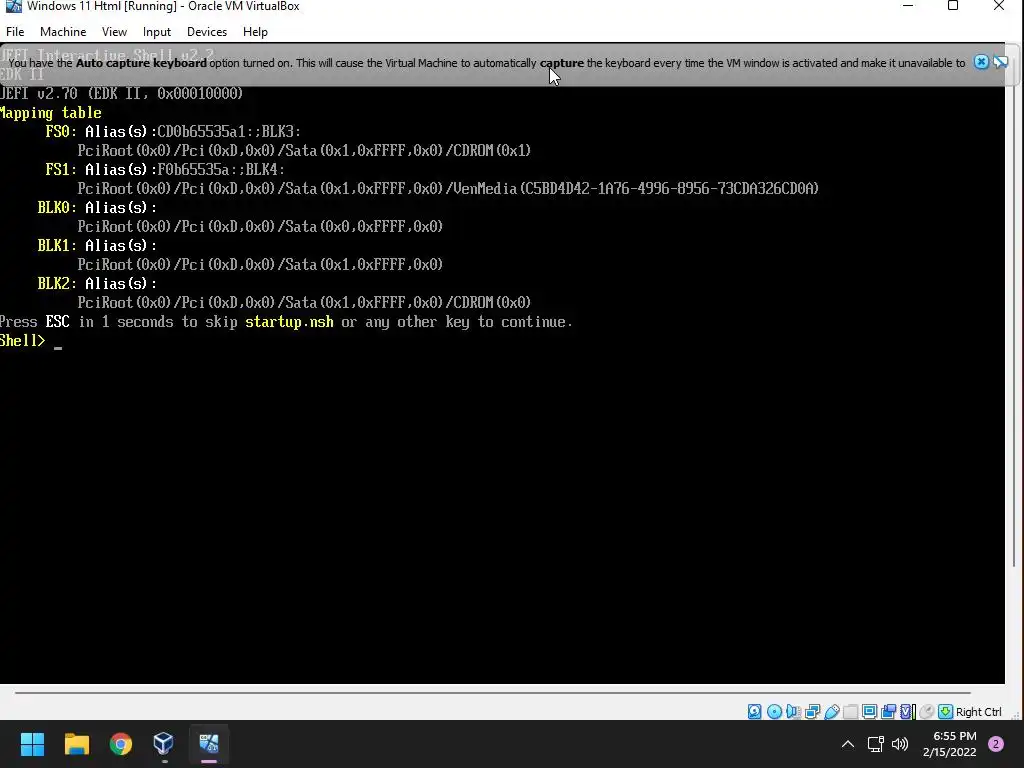Minimize the VirtualBox VM window
1024x768 pixels.
tap(907, 7)
